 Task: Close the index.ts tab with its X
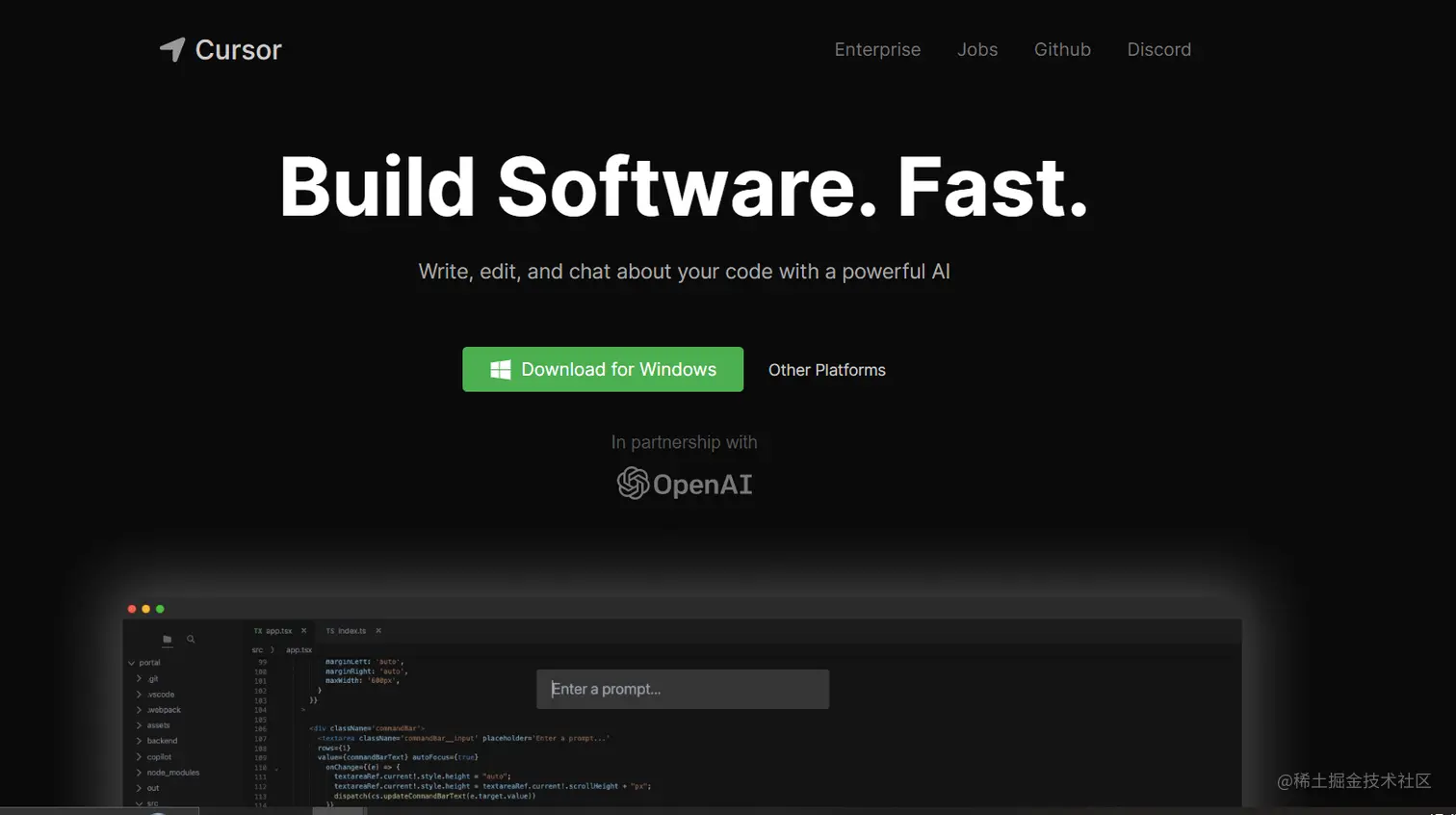[x=378, y=631]
